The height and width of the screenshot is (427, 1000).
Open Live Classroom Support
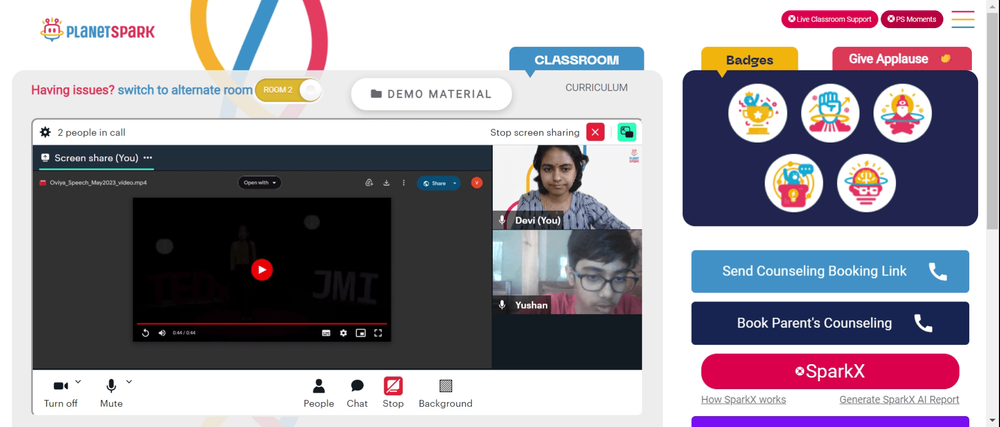(x=829, y=19)
